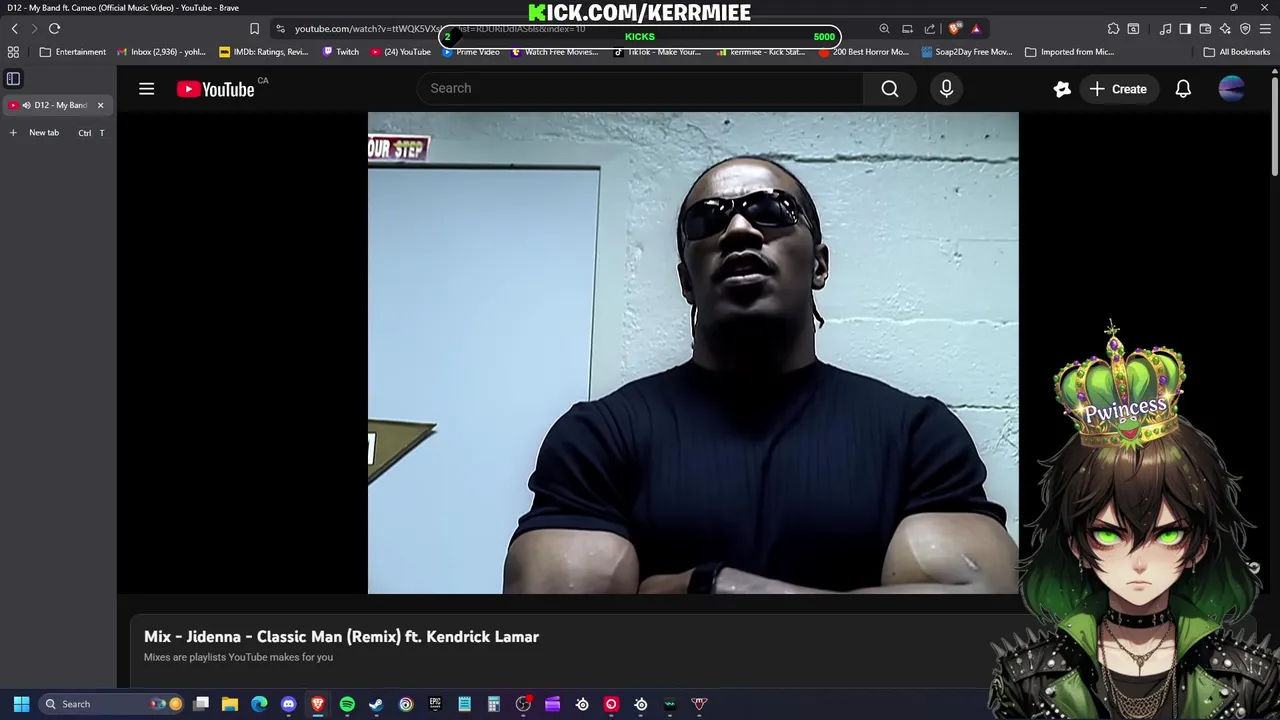Reload the page with the refresh icon
The width and height of the screenshot is (1280, 720).
coord(54,29)
